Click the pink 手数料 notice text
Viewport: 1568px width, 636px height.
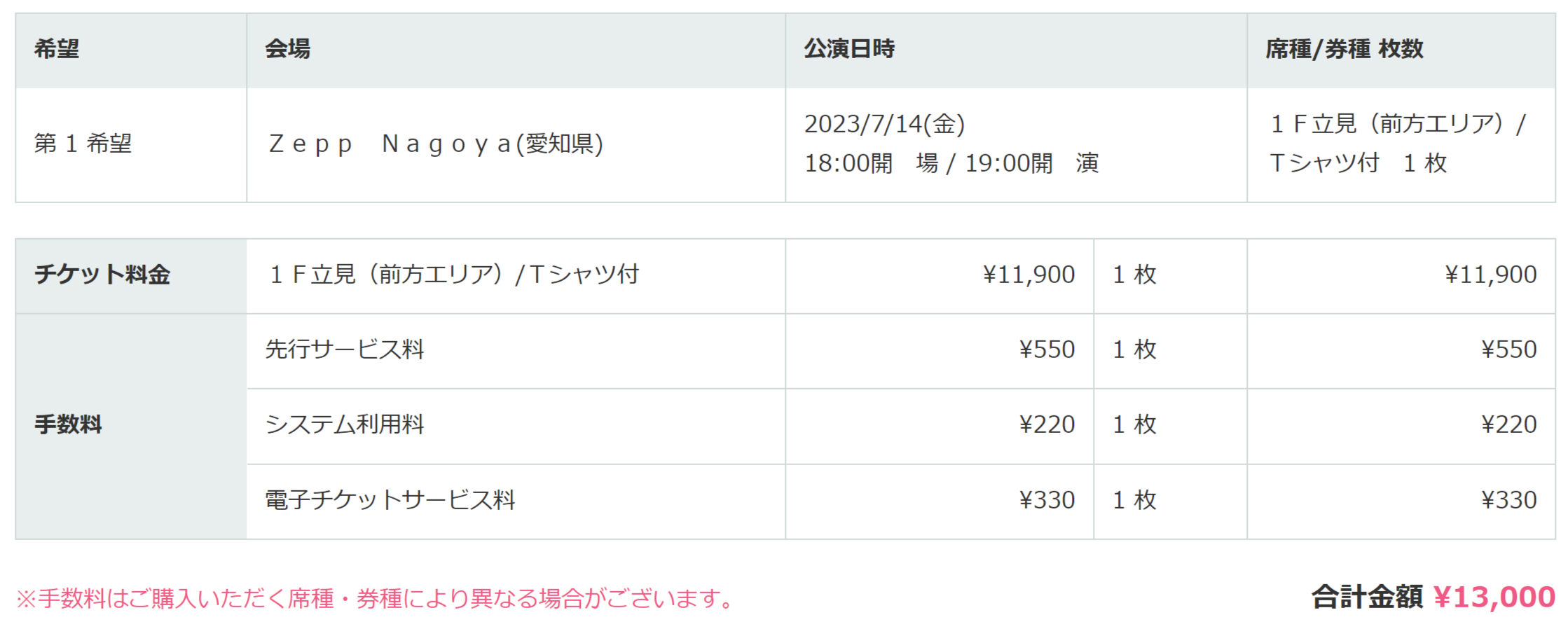click(376, 599)
